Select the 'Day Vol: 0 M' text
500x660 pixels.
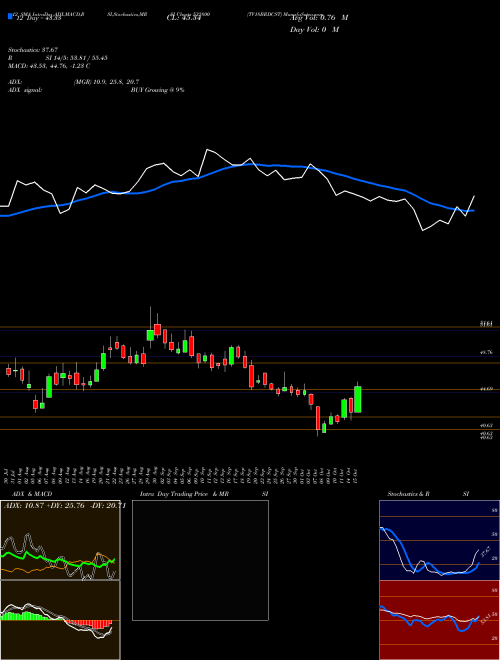pos(314,30)
